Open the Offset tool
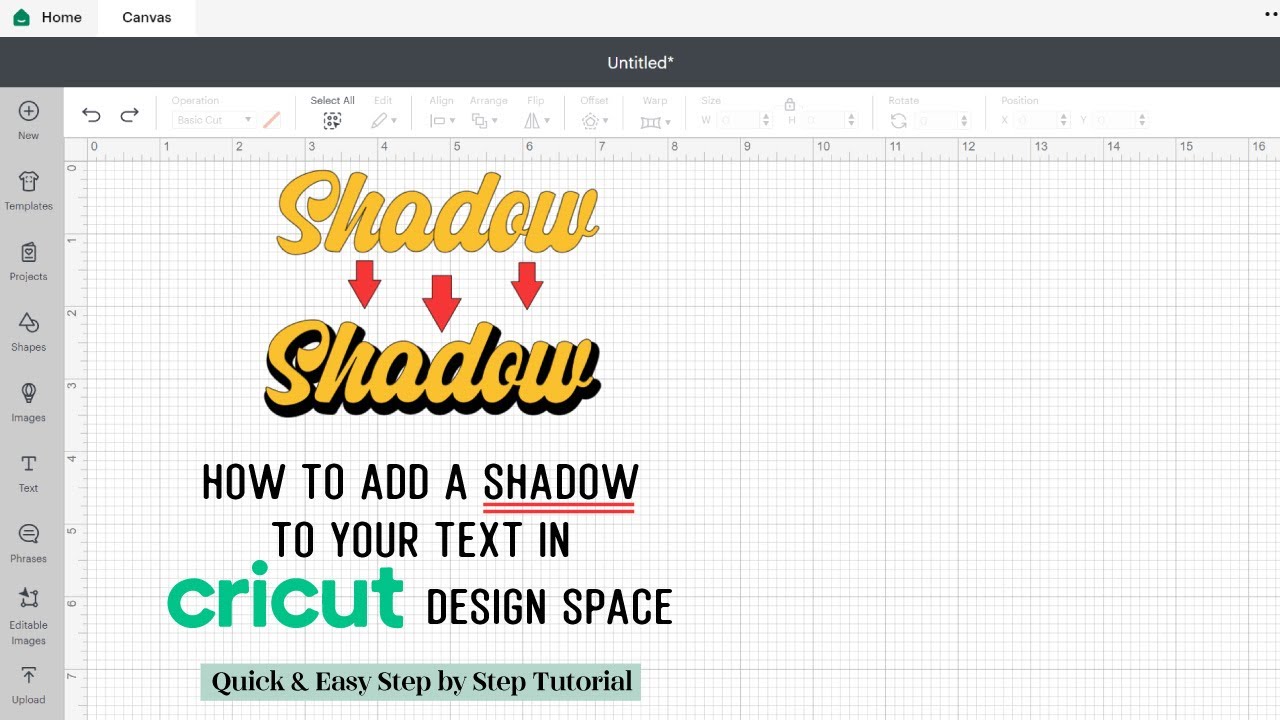This screenshot has width=1280, height=720. (594, 120)
